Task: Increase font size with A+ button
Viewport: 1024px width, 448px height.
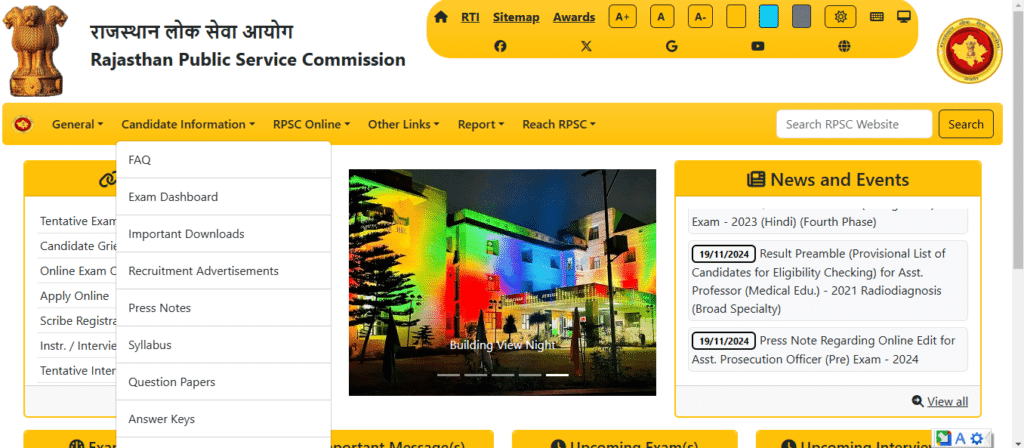Action: click(623, 17)
